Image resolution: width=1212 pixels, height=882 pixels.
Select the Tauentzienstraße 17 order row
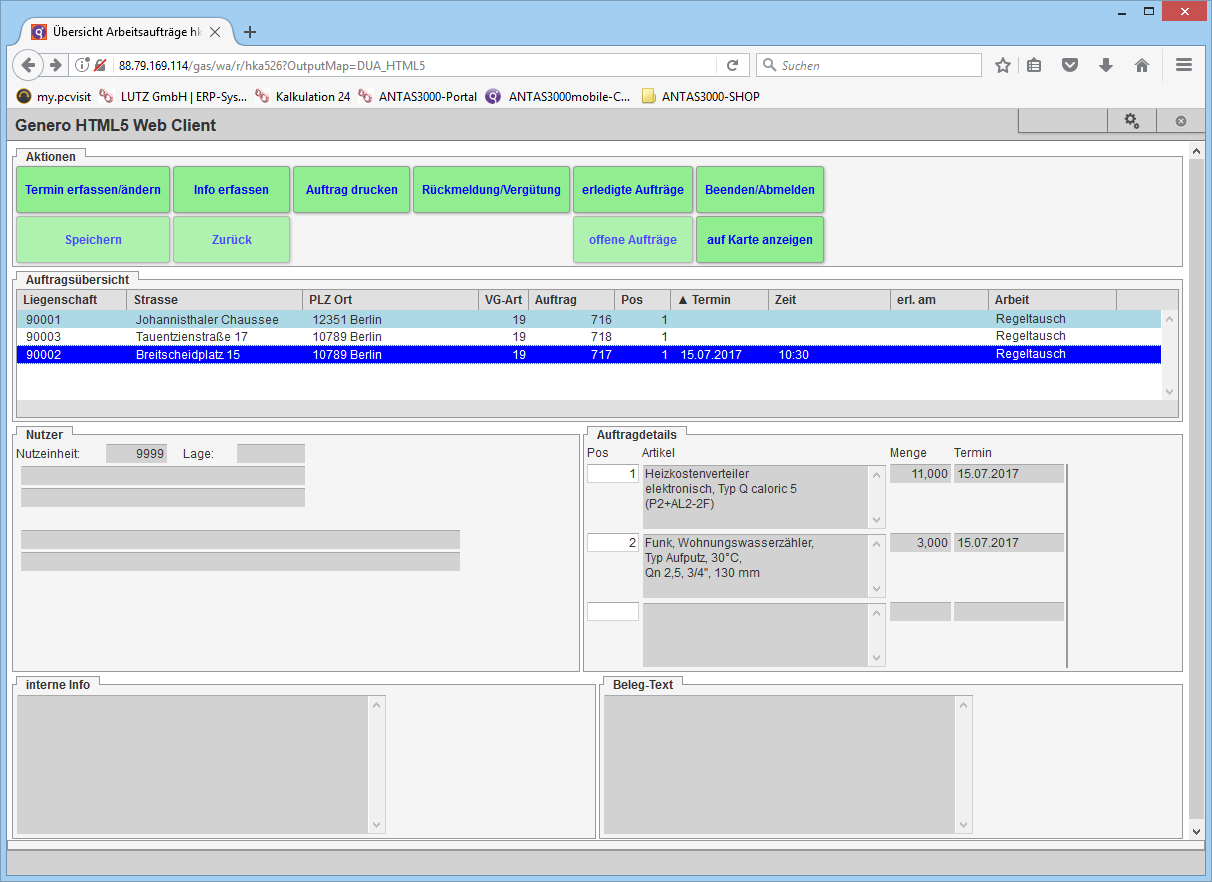point(190,337)
